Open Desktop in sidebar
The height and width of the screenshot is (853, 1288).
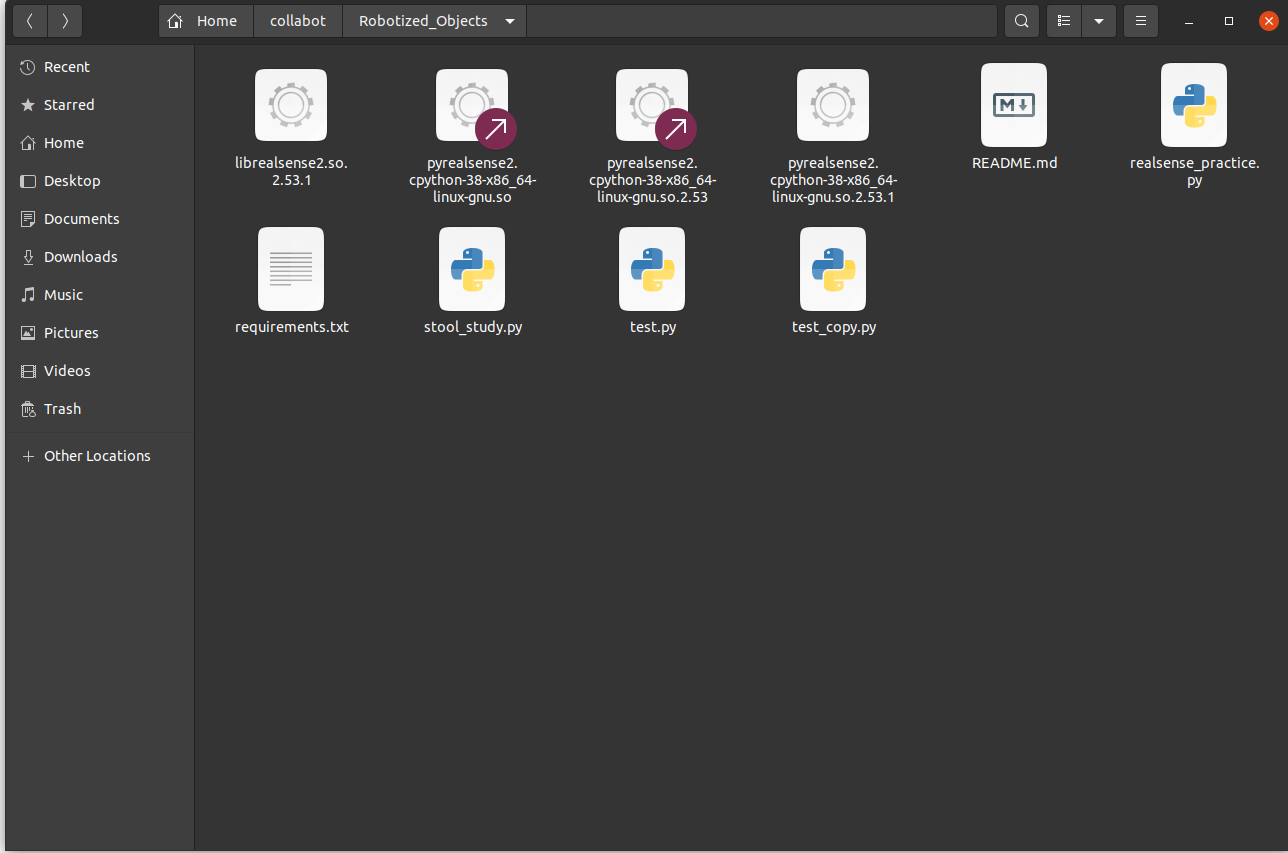100,181
